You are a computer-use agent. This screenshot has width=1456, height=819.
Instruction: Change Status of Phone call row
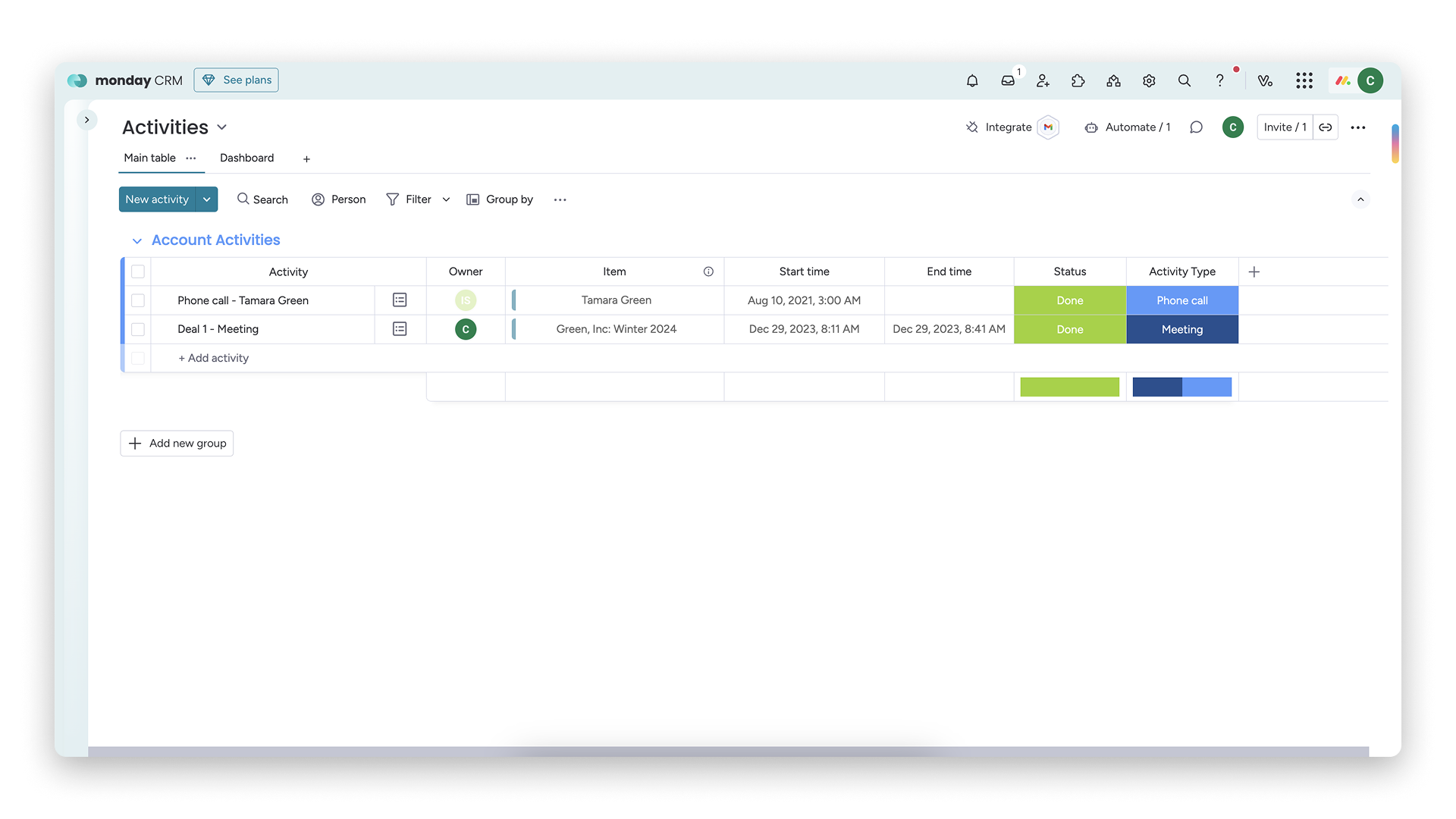[x=1070, y=300]
